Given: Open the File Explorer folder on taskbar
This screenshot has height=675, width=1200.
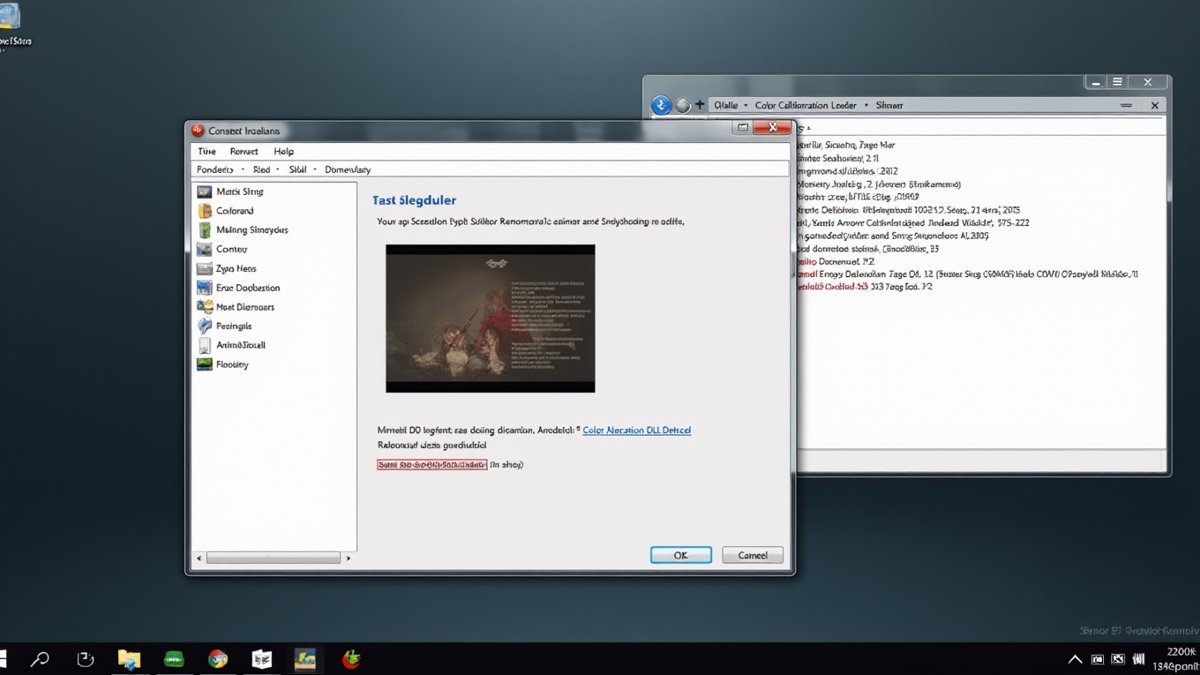Looking at the screenshot, I should [x=129, y=659].
